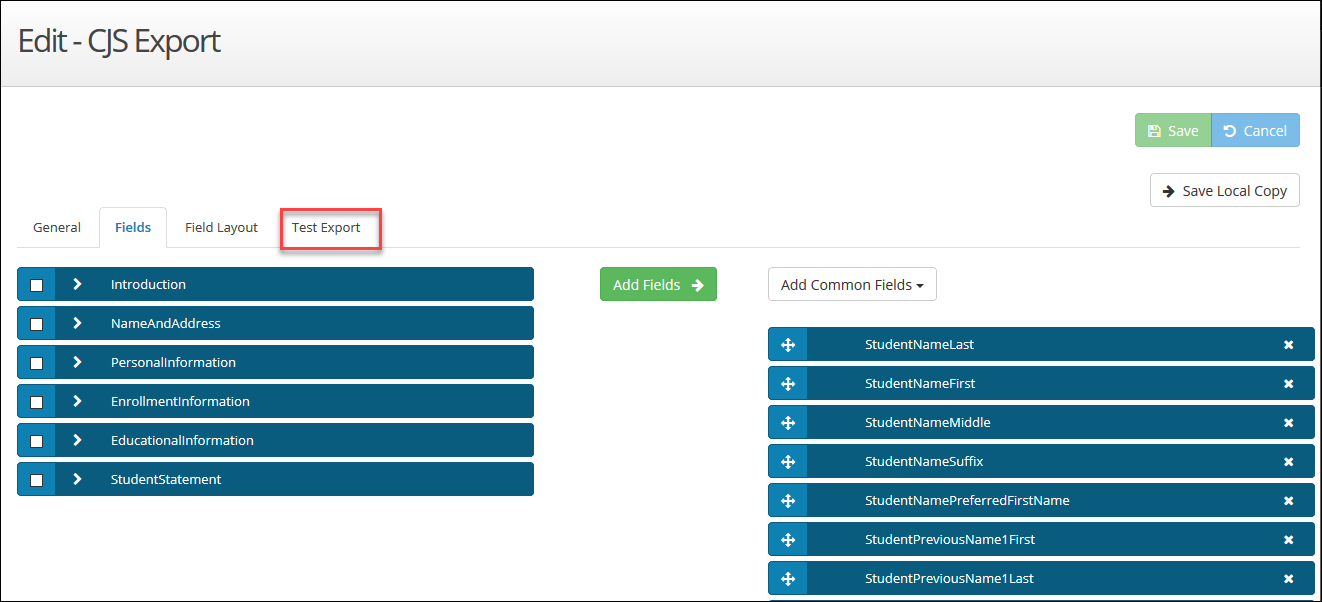Check the Introduction section checkbox
This screenshot has height=602, width=1322.
click(36, 284)
